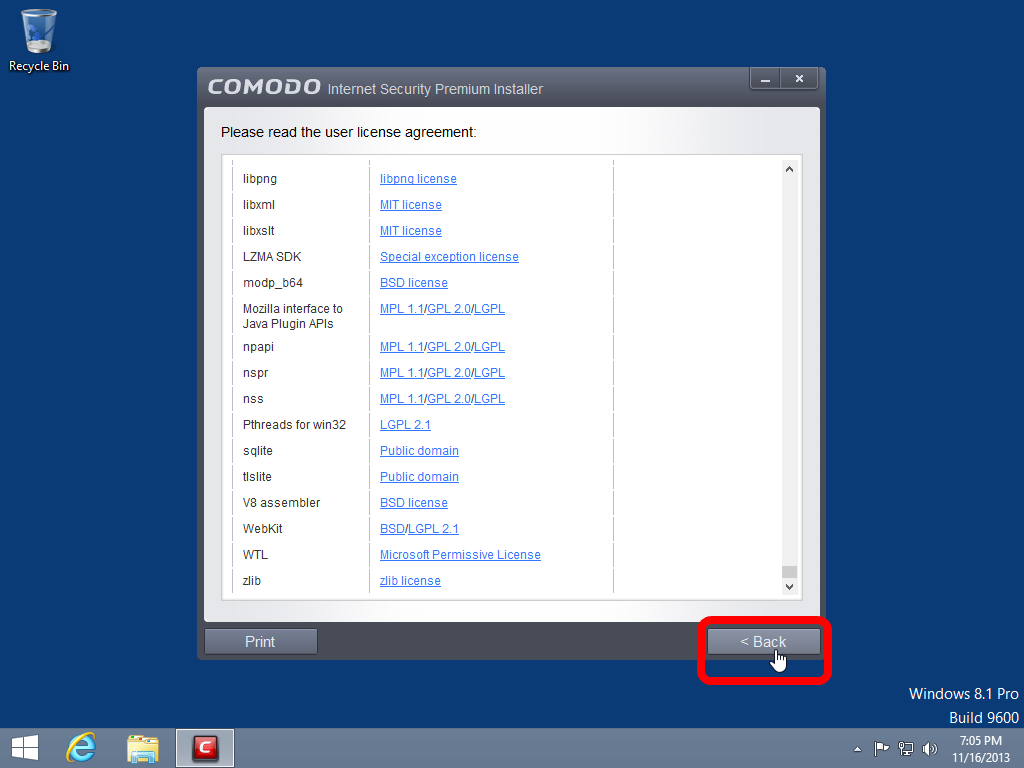Image resolution: width=1024 pixels, height=768 pixels.
Task: Open the libpng license link
Action: (418, 179)
